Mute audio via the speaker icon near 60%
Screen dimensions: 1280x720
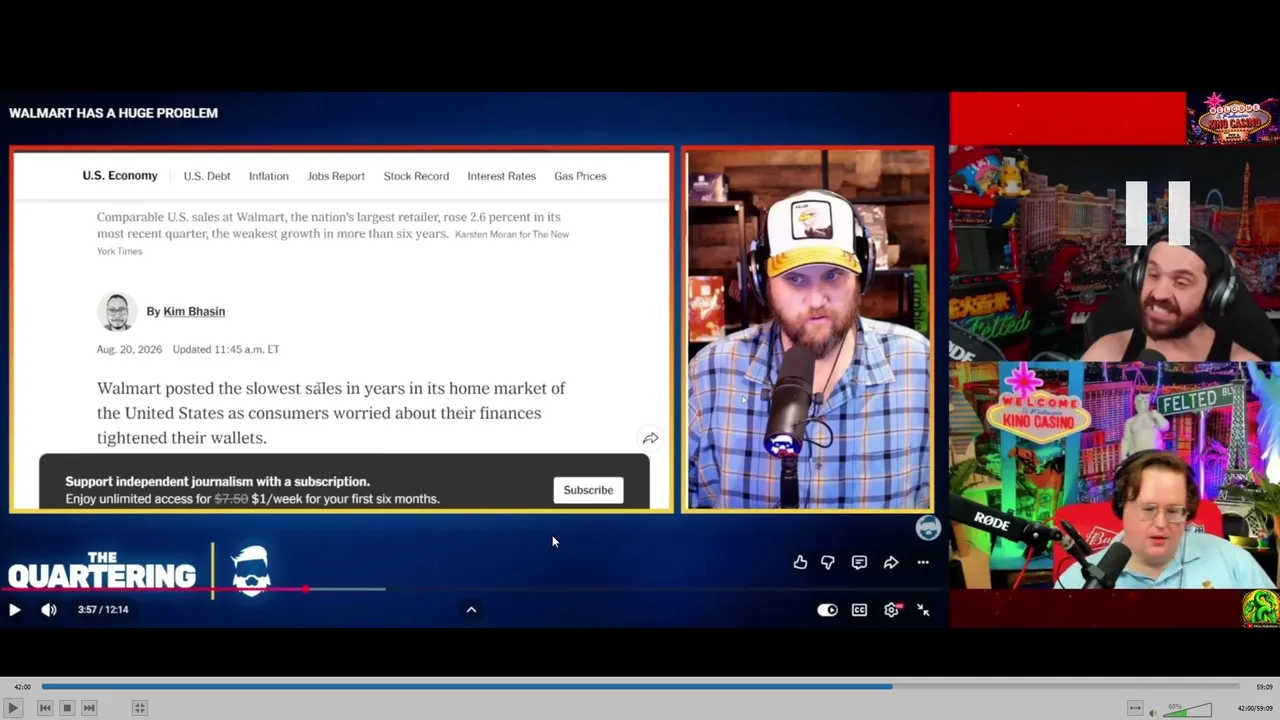(1153, 712)
